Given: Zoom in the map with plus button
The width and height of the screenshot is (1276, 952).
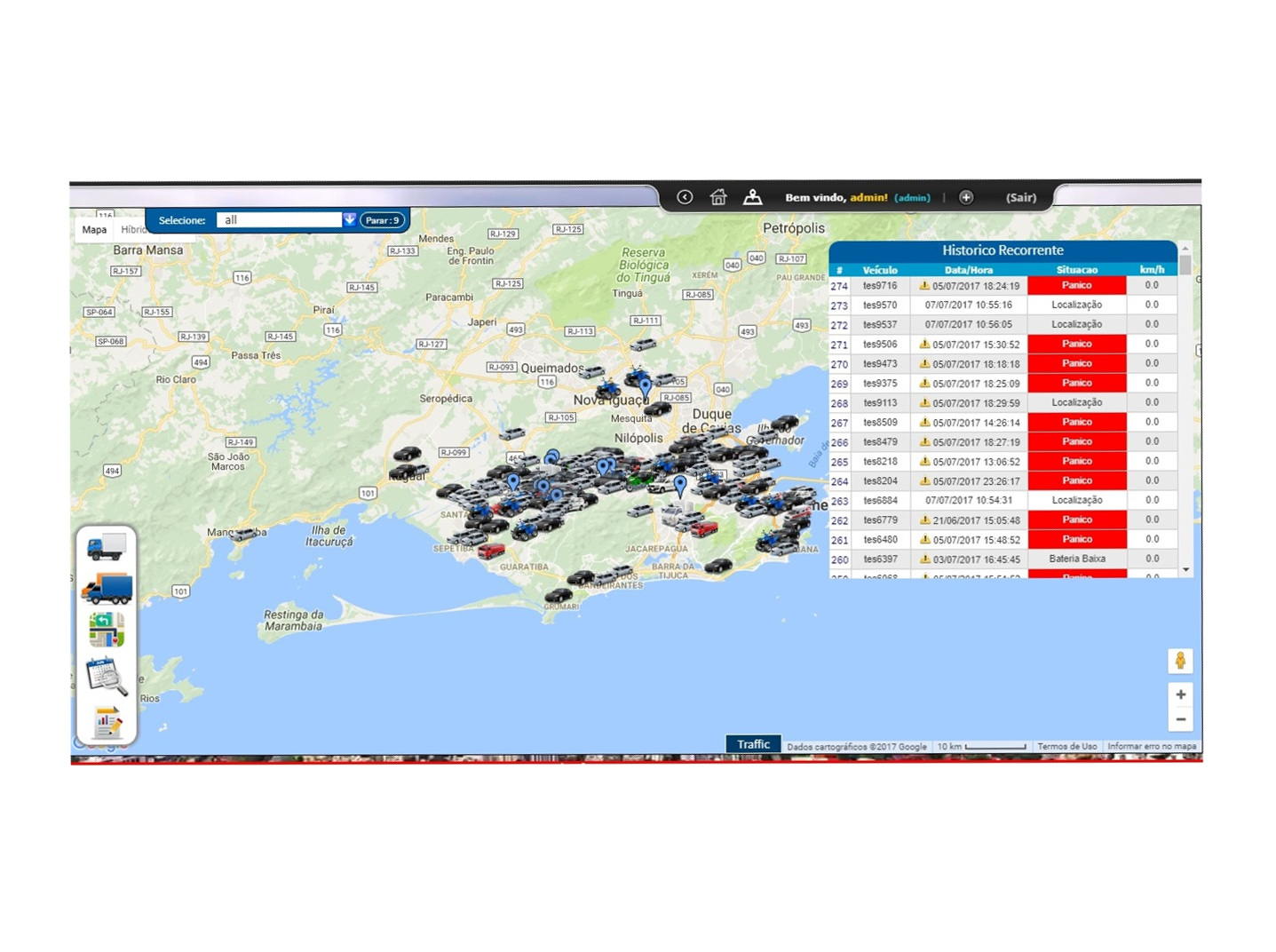Looking at the screenshot, I should (1180, 694).
